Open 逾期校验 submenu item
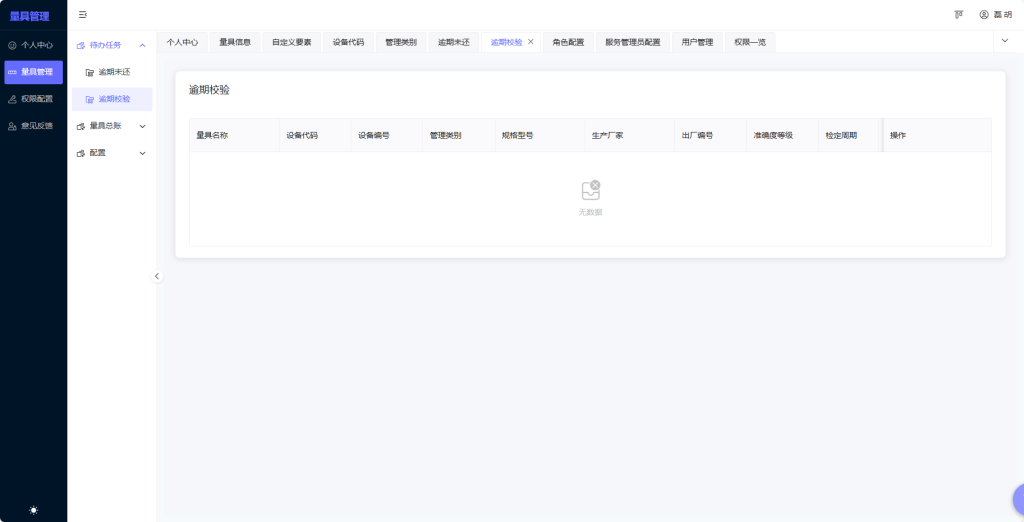 (x=112, y=99)
